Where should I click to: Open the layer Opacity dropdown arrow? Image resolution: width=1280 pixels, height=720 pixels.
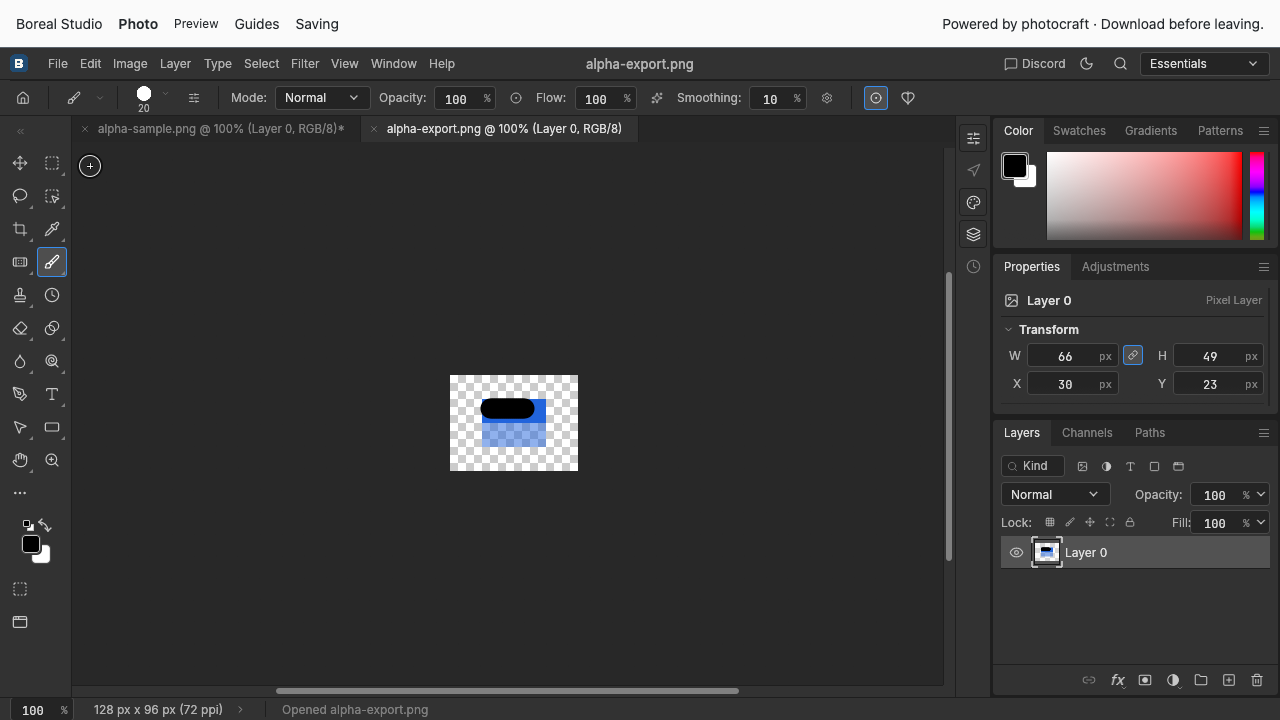pos(1261,494)
